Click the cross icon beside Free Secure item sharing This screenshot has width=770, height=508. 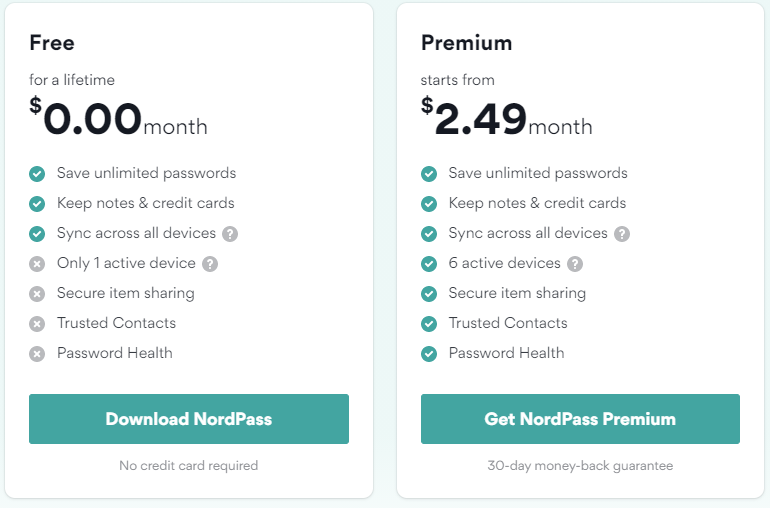click(37, 294)
